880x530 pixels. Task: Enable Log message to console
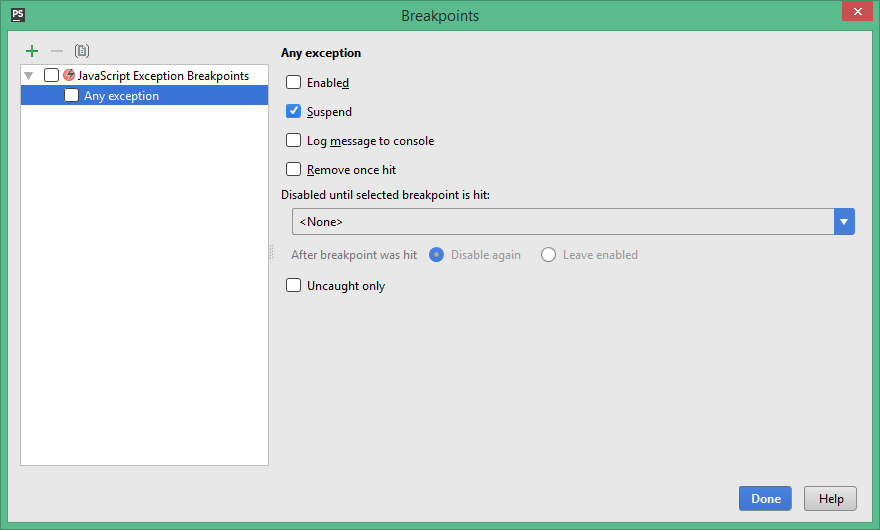[x=294, y=140]
